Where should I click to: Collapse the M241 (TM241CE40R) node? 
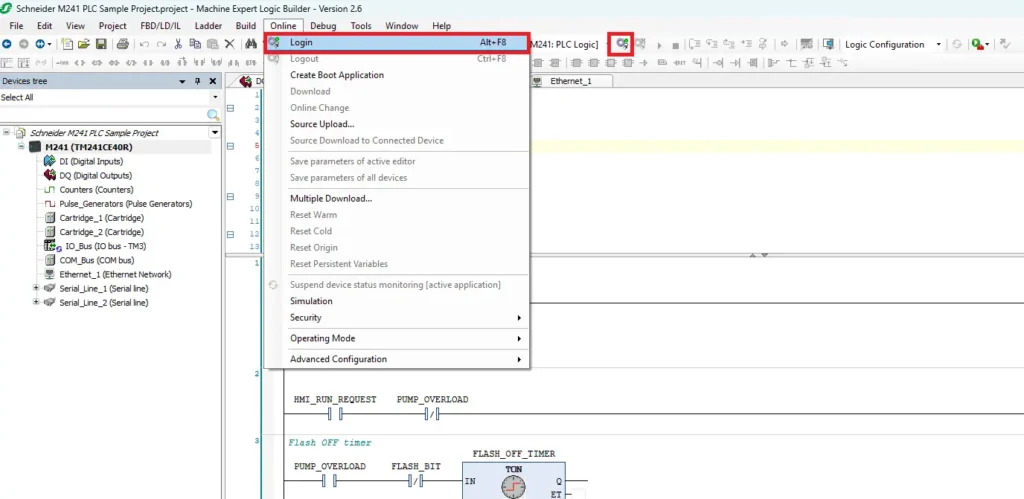[21, 147]
